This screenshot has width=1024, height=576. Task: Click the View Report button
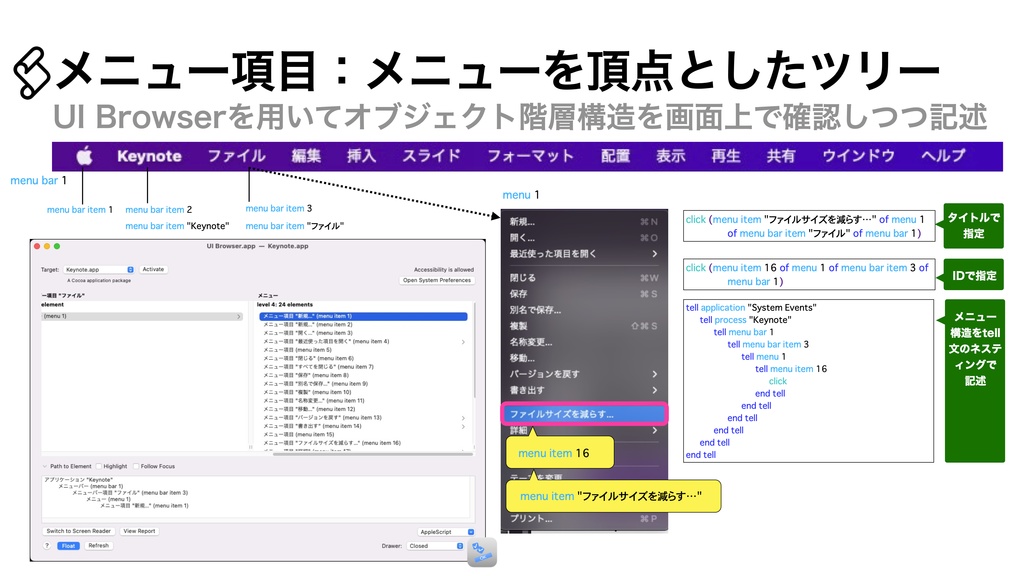point(140,531)
